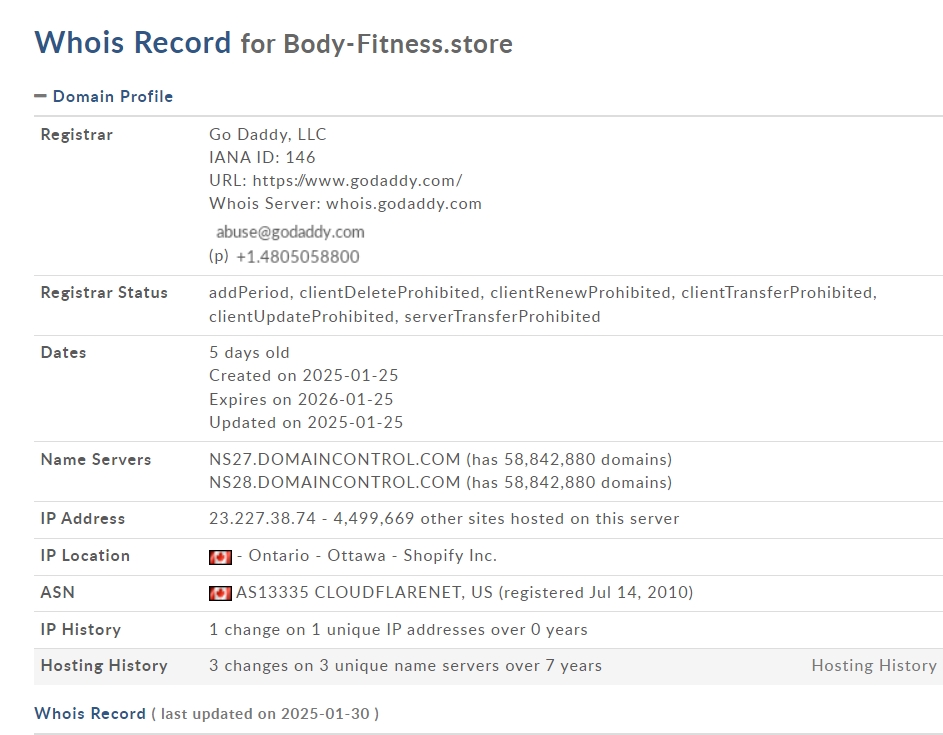The height and width of the screenshot is (735, 943).
Task: Select the 'Registrar' row label
Action: (76, 135)
